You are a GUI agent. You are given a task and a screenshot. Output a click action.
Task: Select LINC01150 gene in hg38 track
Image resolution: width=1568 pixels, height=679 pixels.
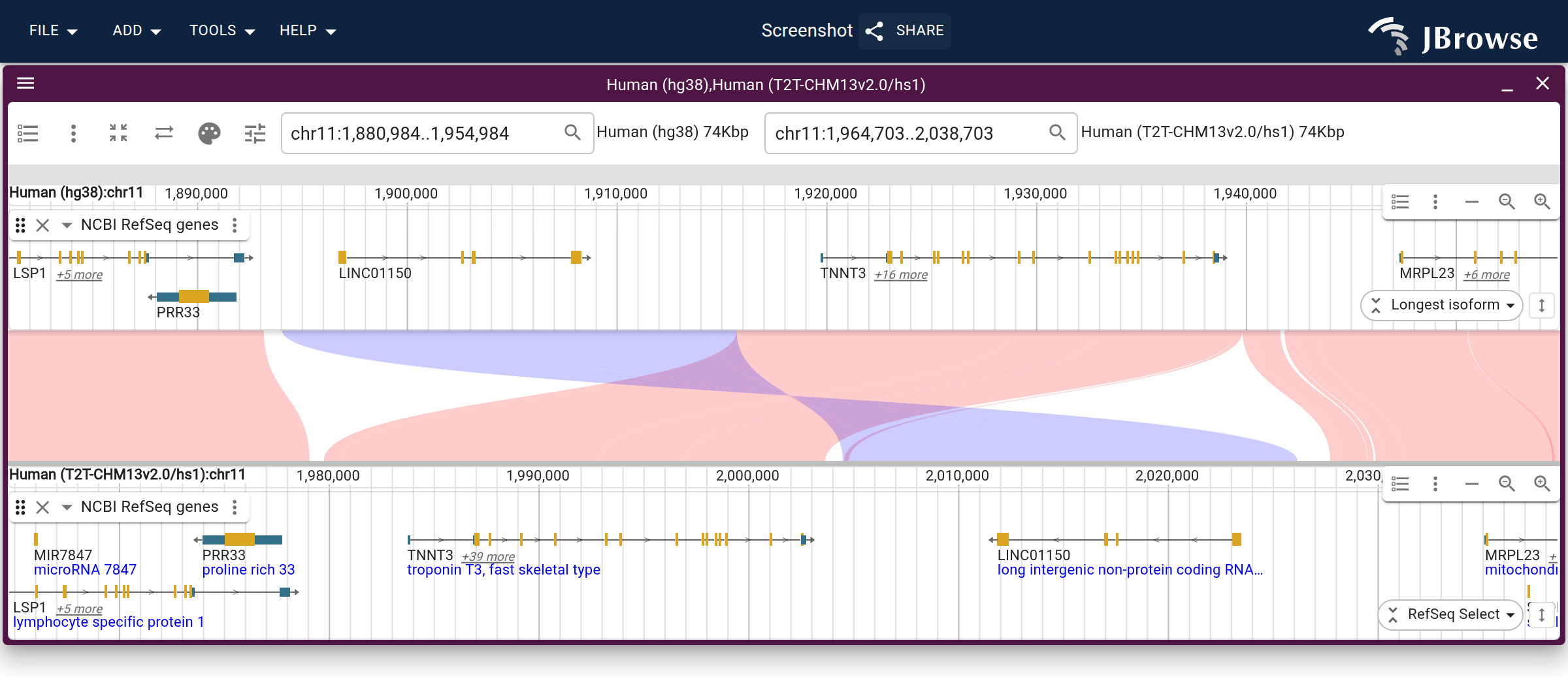point(464,257)
